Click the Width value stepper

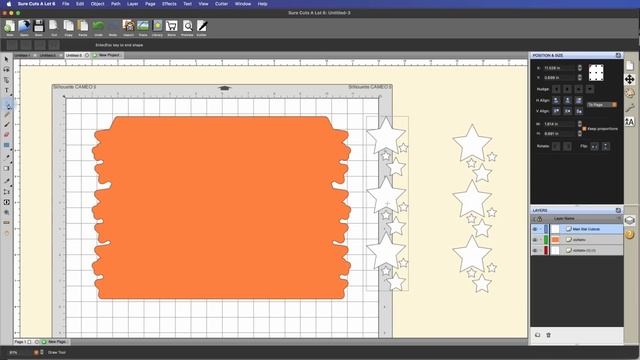(580, 124)
